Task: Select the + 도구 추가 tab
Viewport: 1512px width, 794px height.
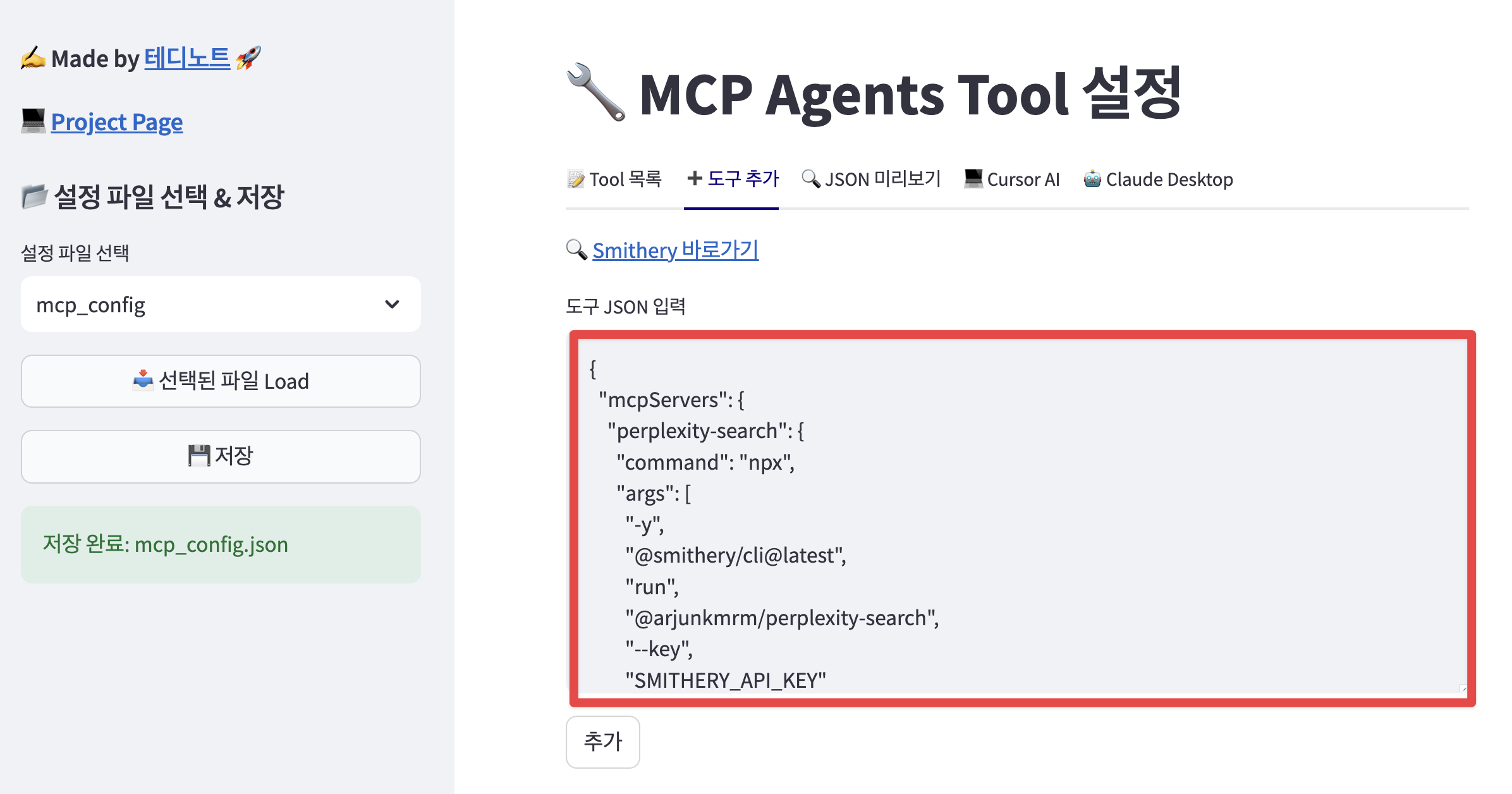Action: pyautogui.click(x=733, y=180)
